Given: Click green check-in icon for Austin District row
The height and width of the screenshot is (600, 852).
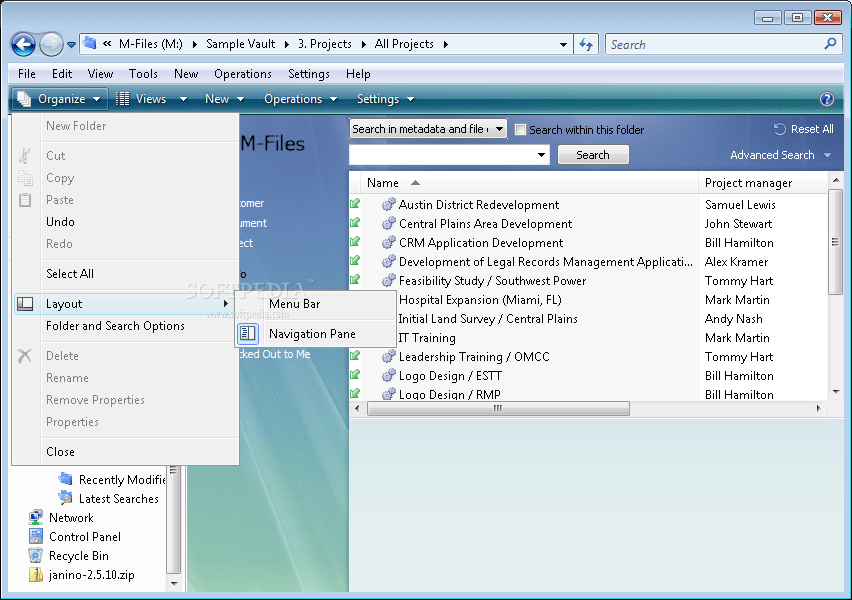Looking at the screenshot, I should click(355, 204).
